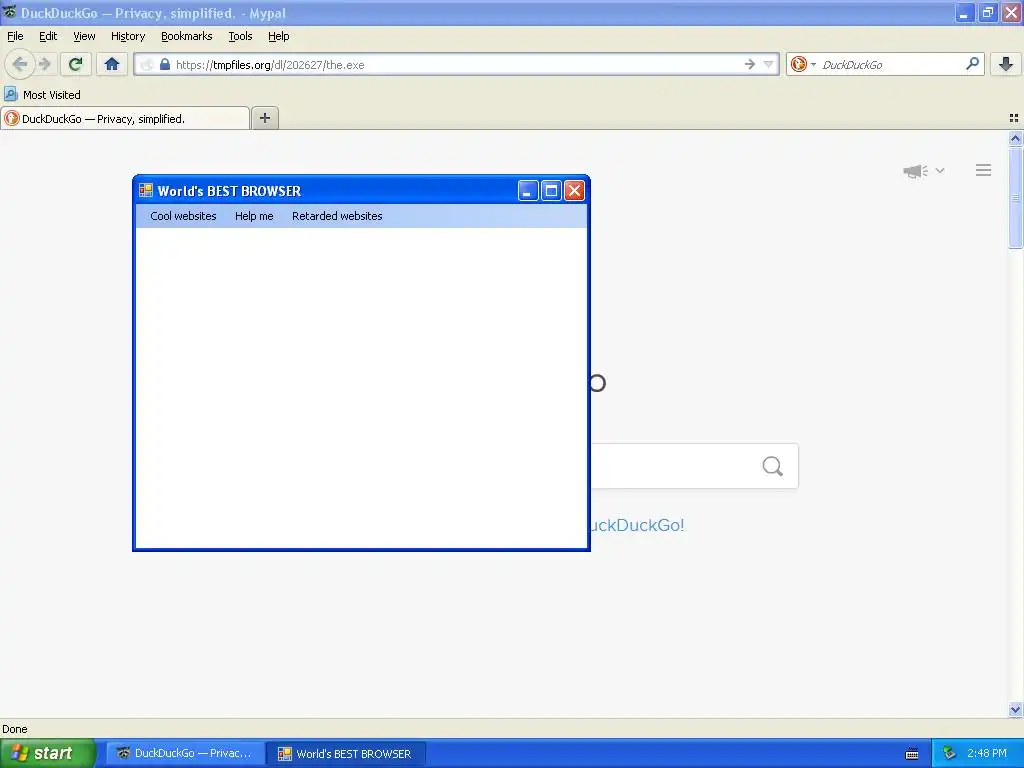Switch to World's BEST BROWSER taskbar button
This screenshot has width=1024, height=768.
pyautogui.click(x=347, y=753)
